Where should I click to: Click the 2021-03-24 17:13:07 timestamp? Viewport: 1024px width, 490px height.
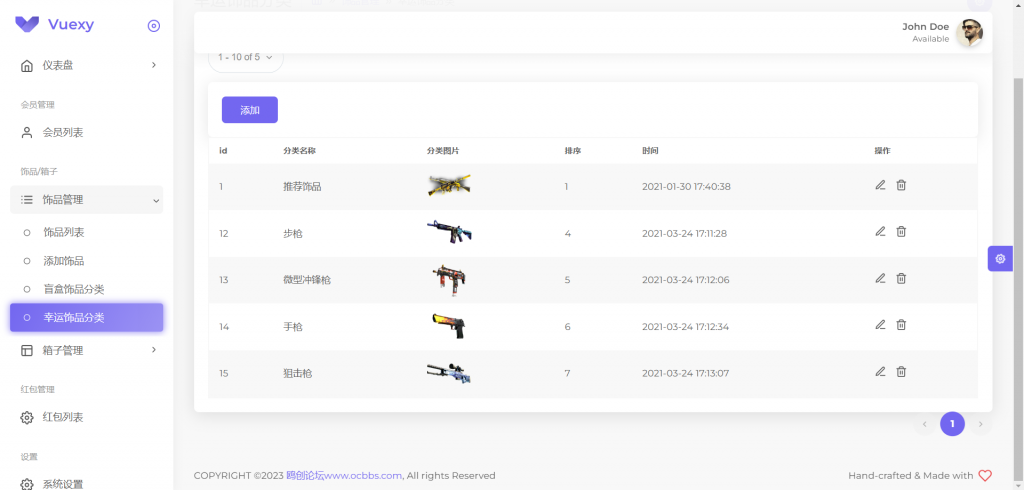click(686, 374)
